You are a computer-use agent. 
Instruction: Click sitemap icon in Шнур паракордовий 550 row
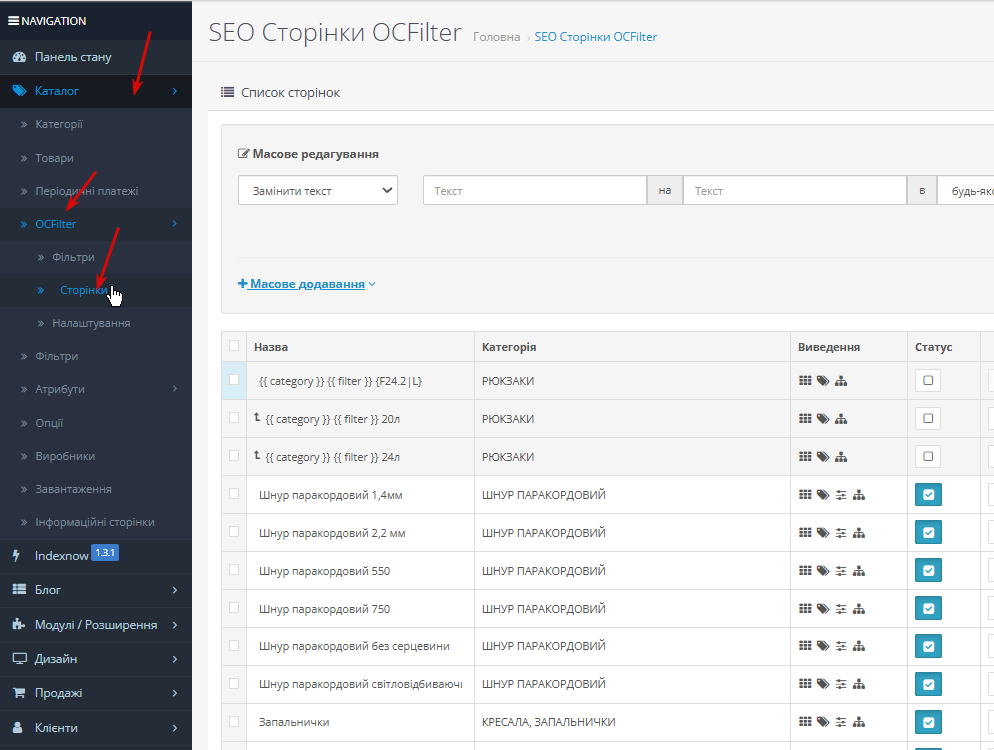[x=858, y=571]
